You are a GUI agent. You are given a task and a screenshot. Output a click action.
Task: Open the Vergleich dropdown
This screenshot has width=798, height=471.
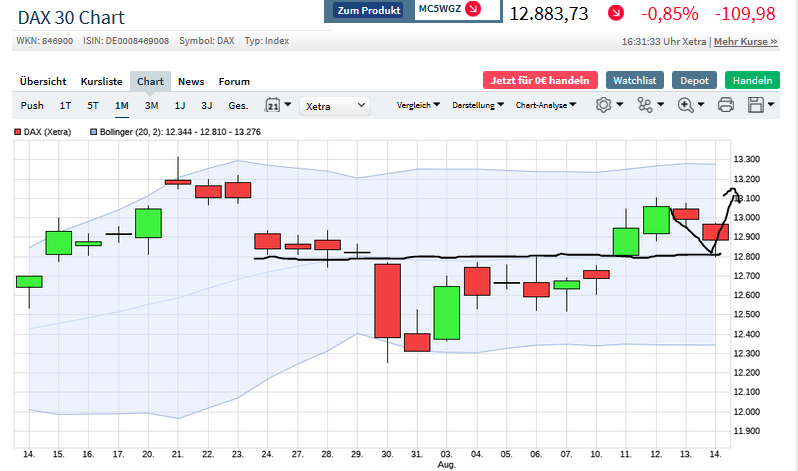pyautogui.click(x=418, y=105)
